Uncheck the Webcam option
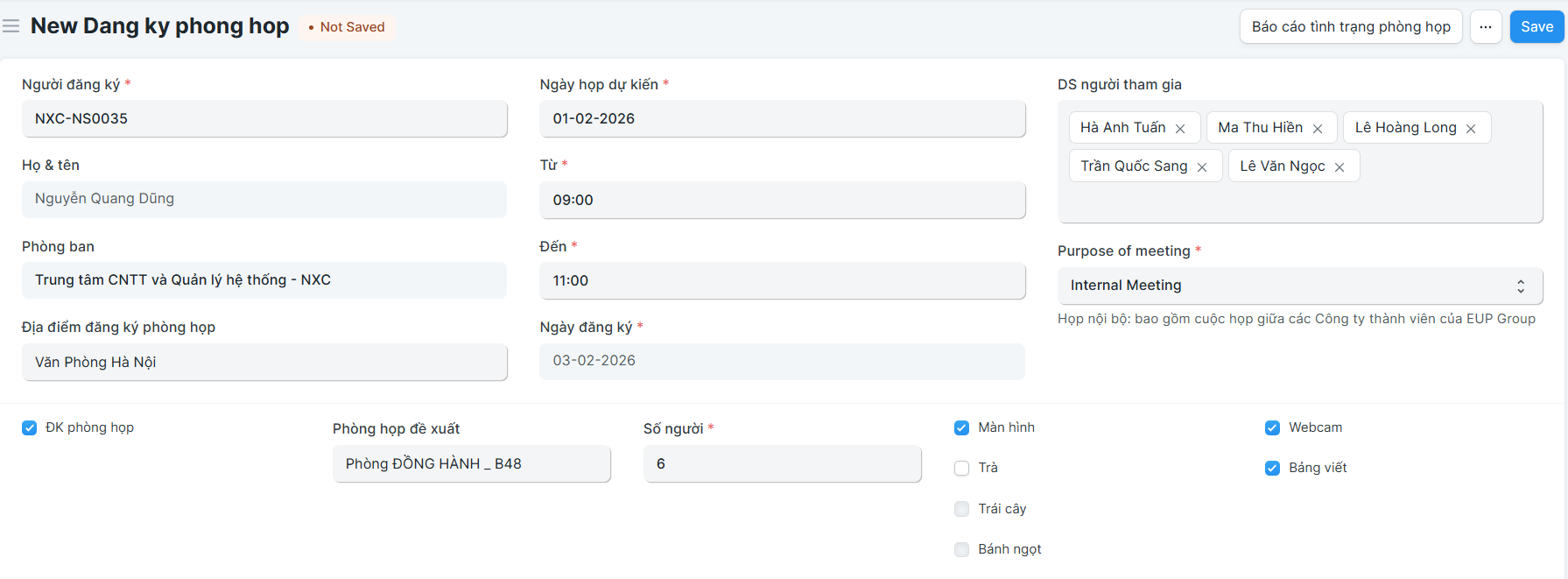The width and height of the screenshot is (1568, 579). coord(1272,427)
